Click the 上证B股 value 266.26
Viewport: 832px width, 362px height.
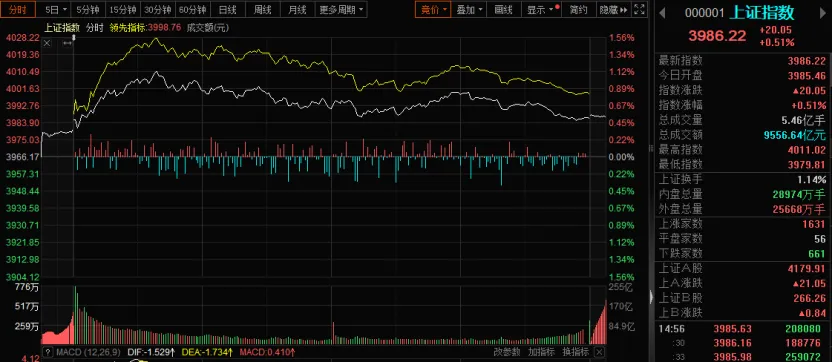tap(810, 298)
